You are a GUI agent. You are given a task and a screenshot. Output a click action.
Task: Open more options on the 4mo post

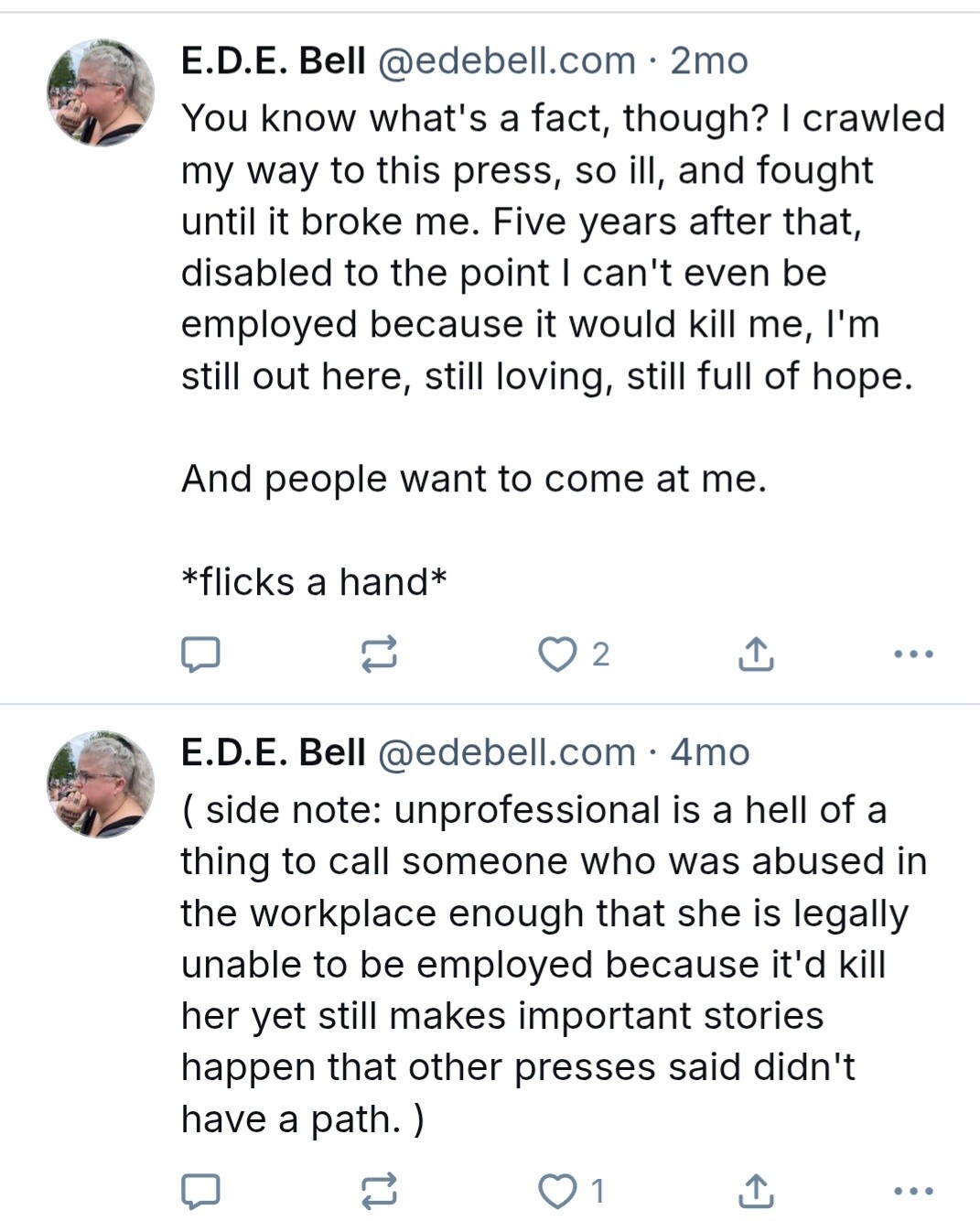click(x=913, y=1191)
